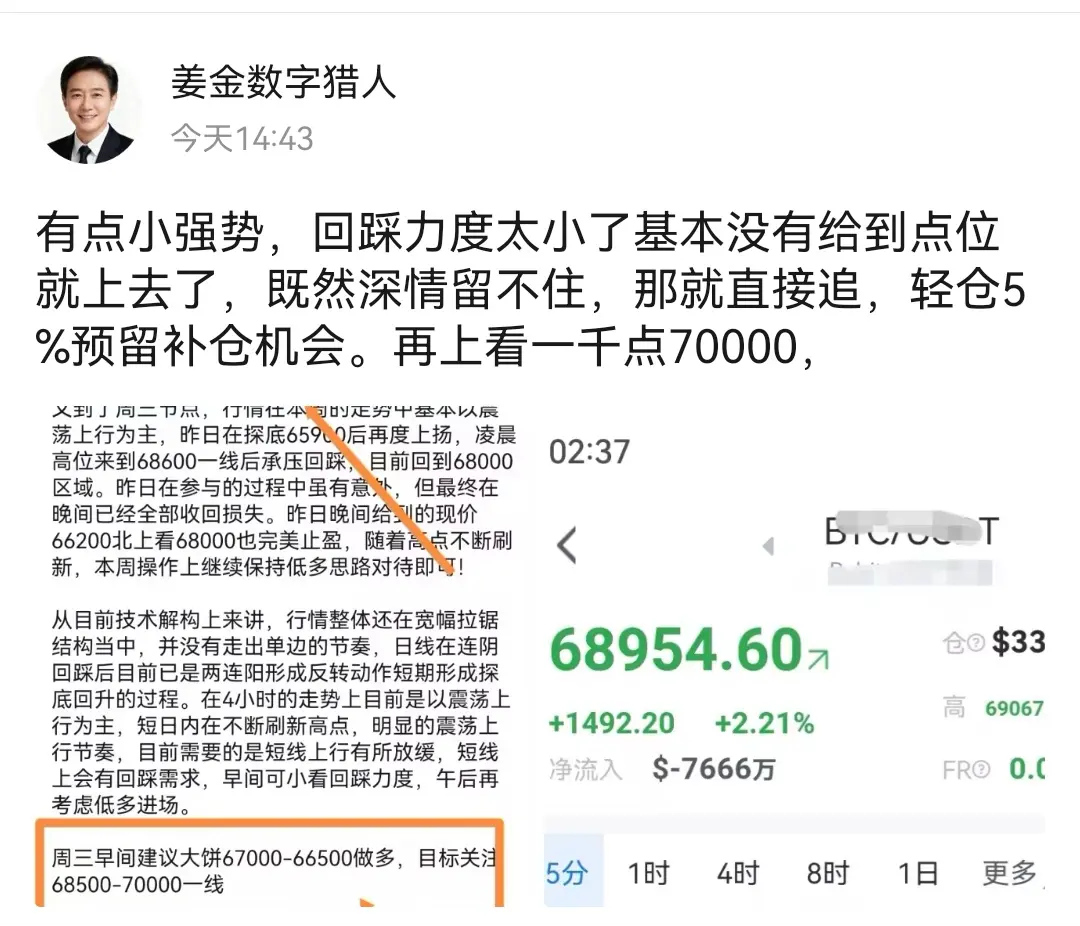Go back using the left chevron arrow
Screen dimensions: 1080x926
[566, 546]
